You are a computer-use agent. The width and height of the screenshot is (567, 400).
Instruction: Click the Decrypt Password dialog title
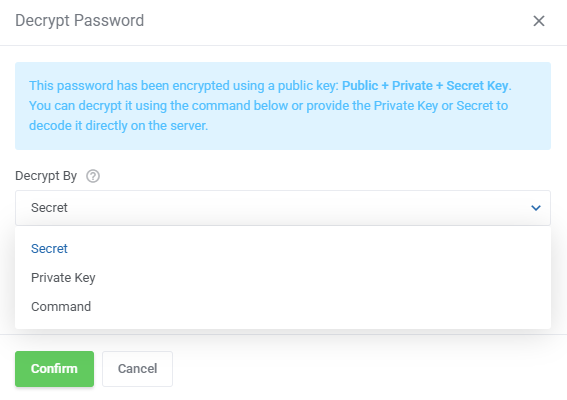(x=80, y=21)
